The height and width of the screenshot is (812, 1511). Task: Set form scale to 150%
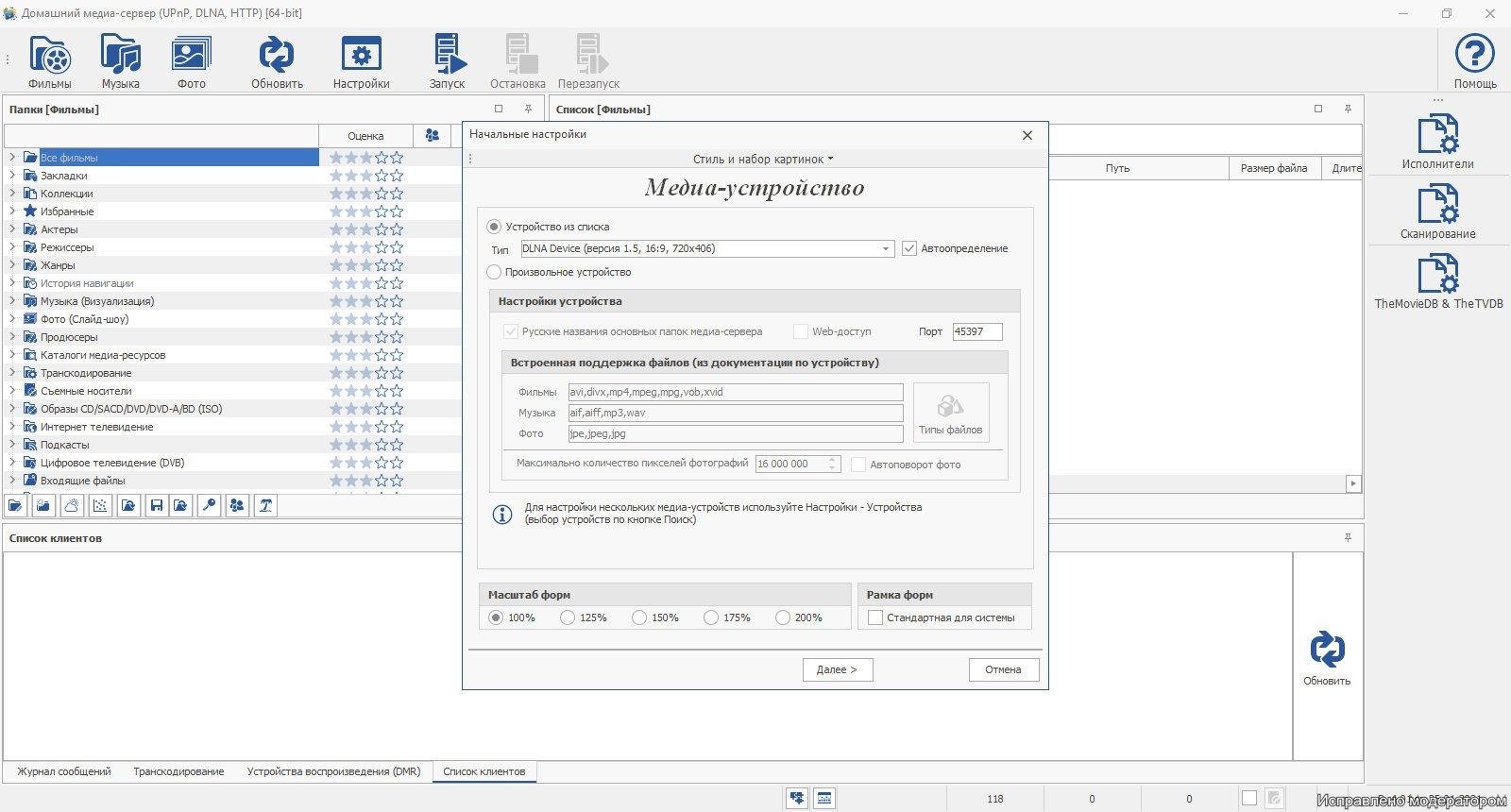click(639, 617)
